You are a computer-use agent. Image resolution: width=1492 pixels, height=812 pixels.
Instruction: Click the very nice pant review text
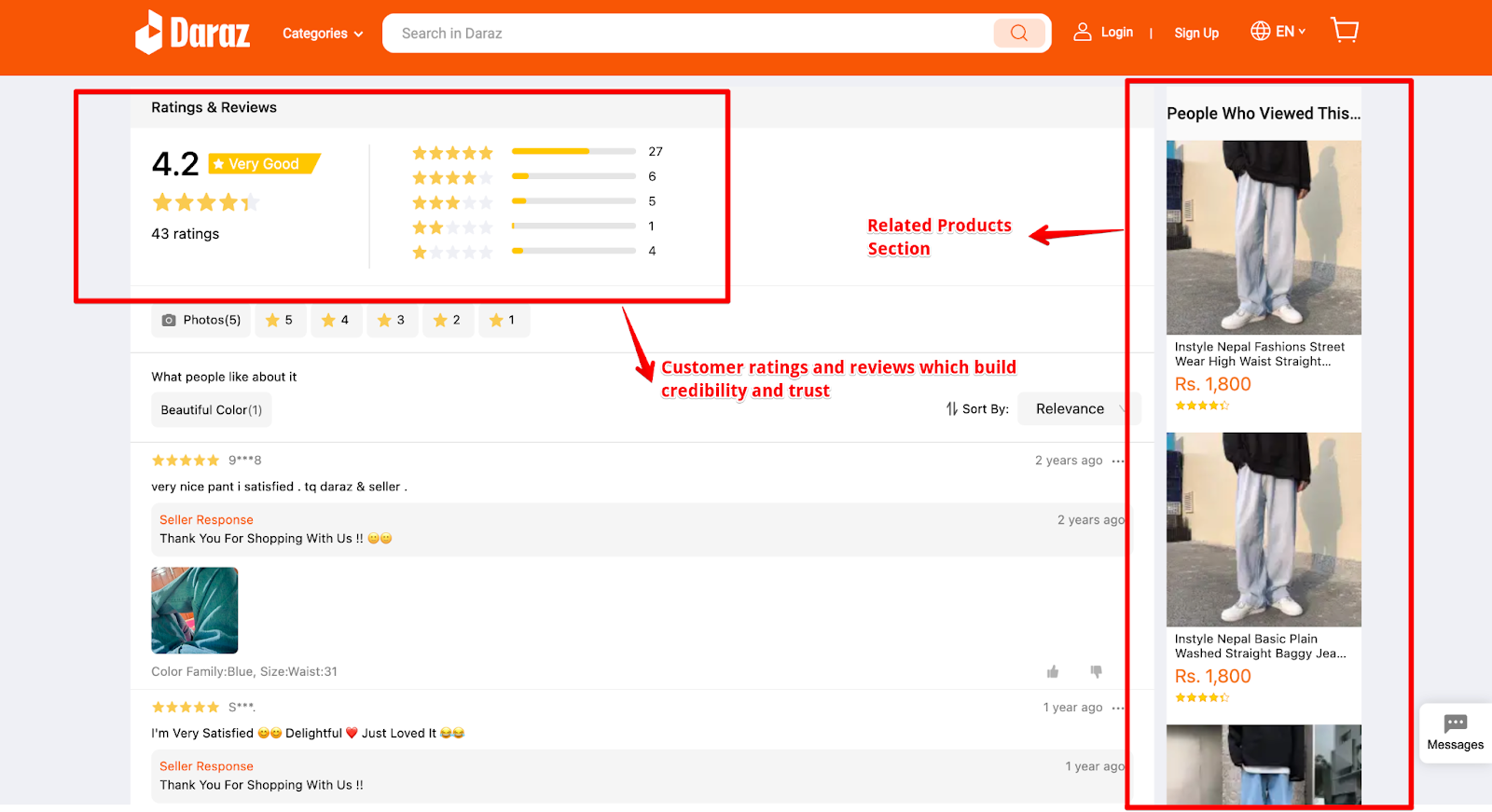click(x=279, y=487)
